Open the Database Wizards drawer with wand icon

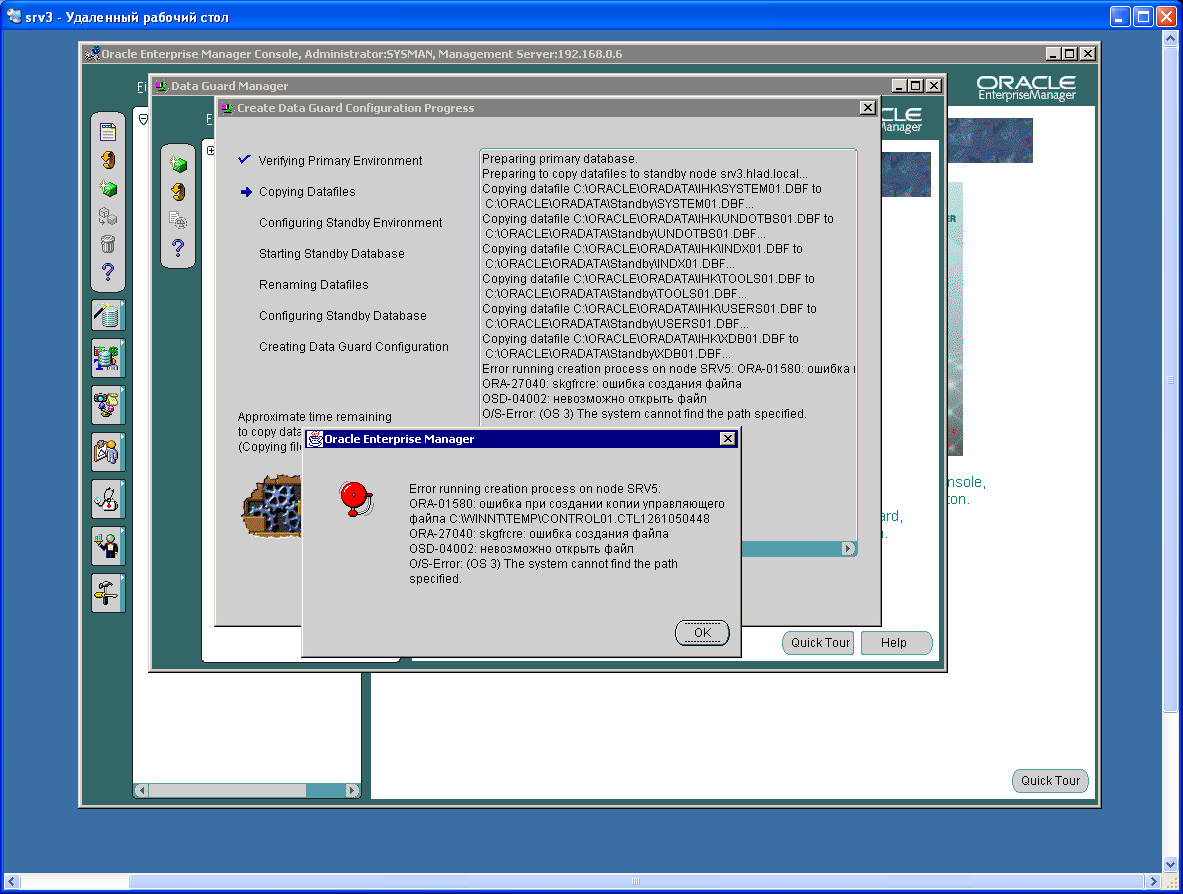tap(108, 315)
